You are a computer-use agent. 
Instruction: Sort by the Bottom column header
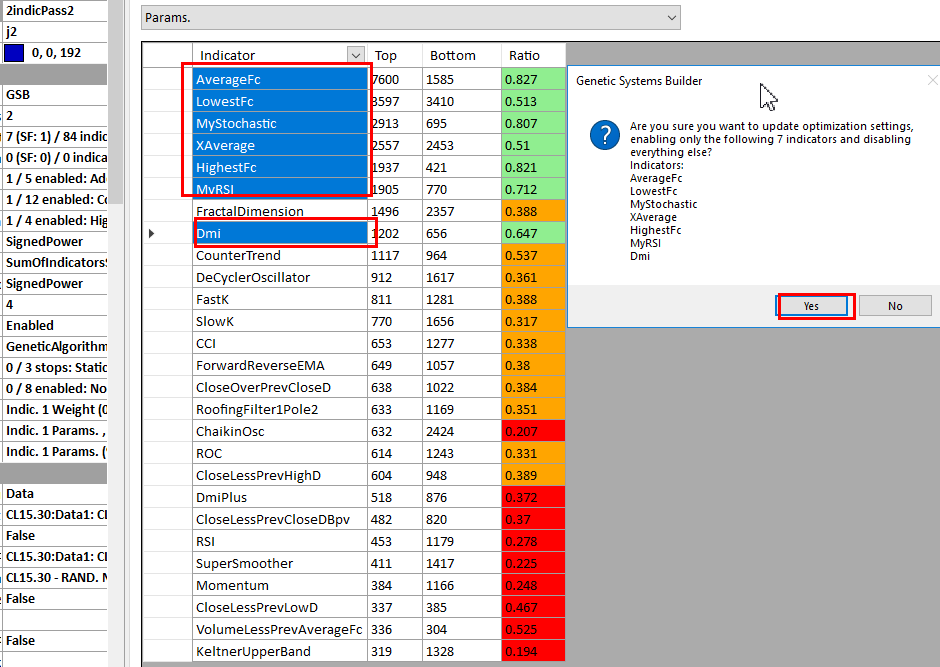tap(452, 55)
